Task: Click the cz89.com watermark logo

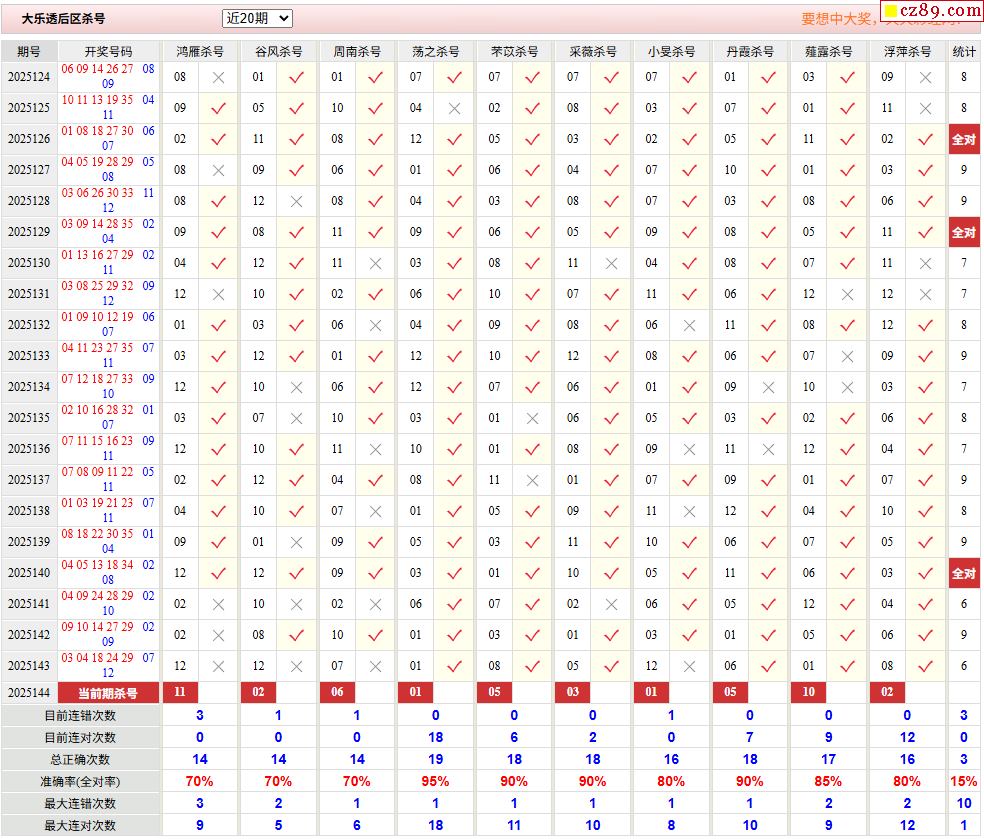Action: click(x=930, y=12)
